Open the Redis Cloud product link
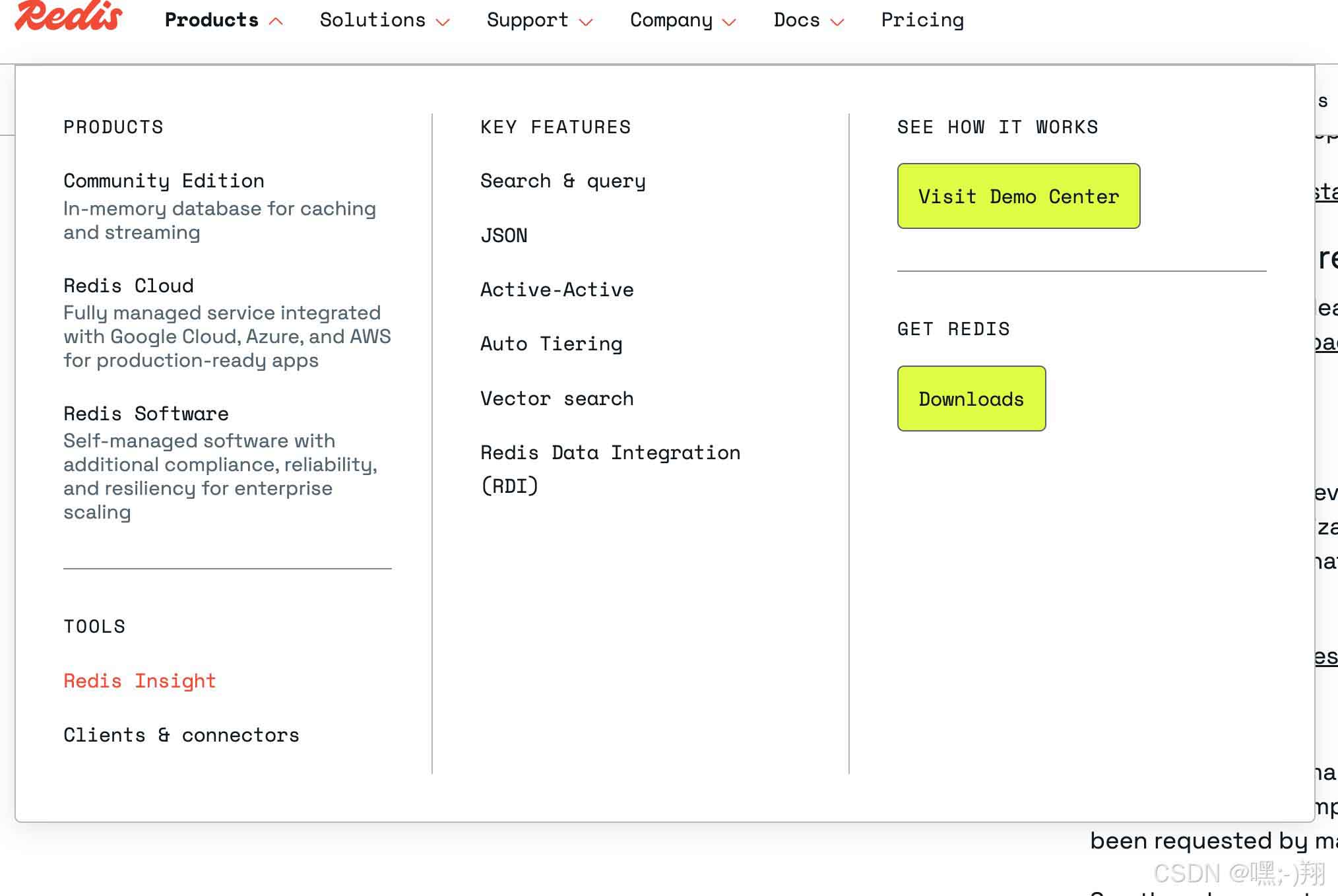 pos(129,286)
